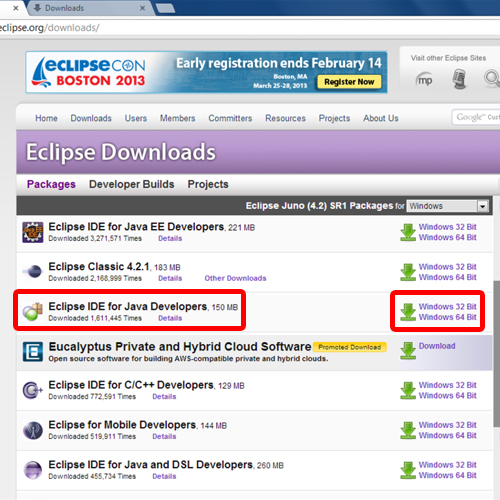Click Windows 32 Bit for Eclipse Classic

(x=448, y=267)
